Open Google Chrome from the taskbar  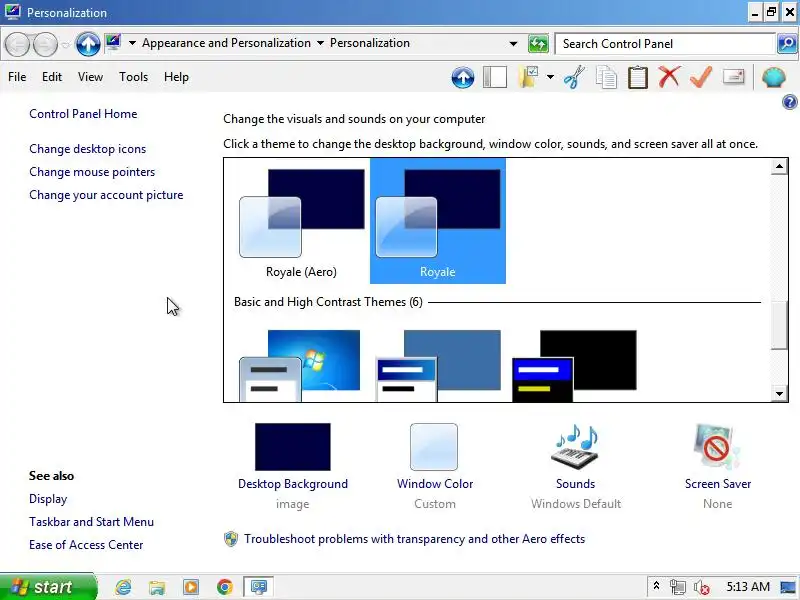[x=224, y=587]
